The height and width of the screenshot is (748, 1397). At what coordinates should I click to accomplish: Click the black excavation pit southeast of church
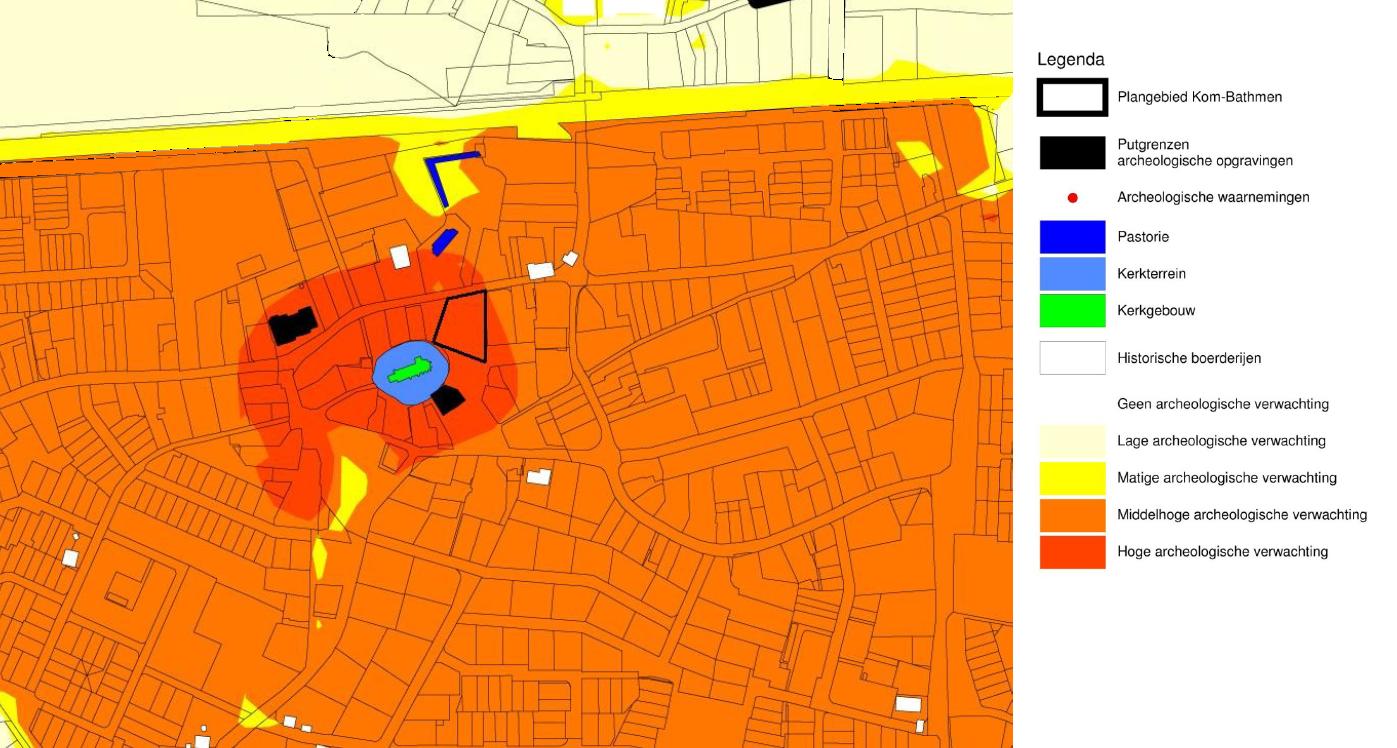tap(448, 399)
